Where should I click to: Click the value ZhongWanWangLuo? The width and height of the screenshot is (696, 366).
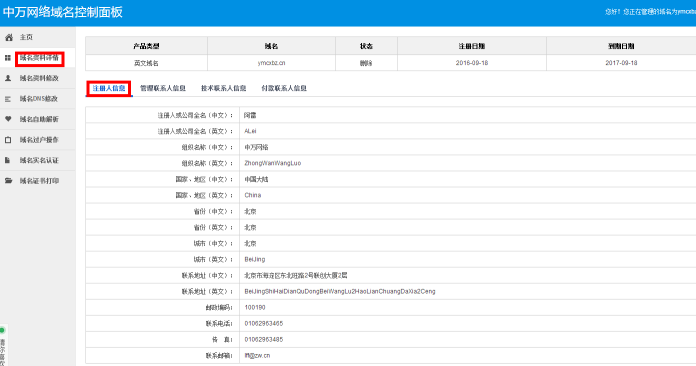click(273, 163)
